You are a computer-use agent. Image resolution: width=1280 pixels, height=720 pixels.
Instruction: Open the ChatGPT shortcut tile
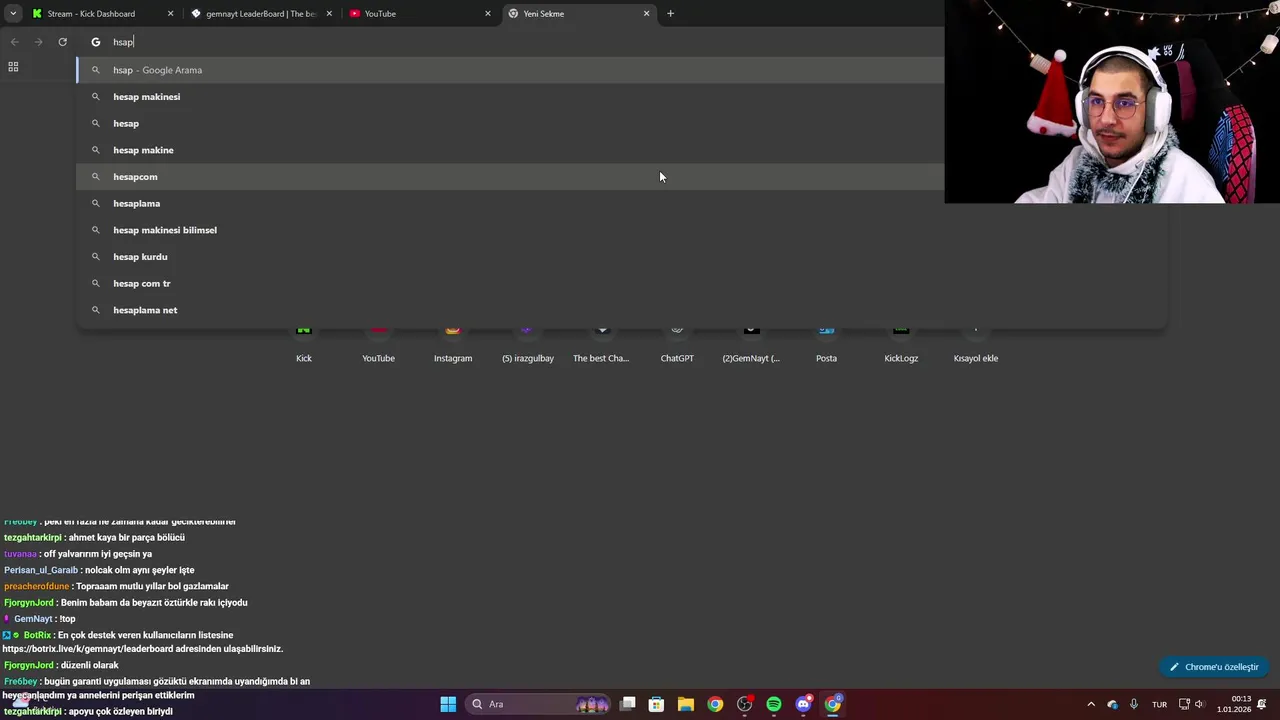click(x=677, y=344)
